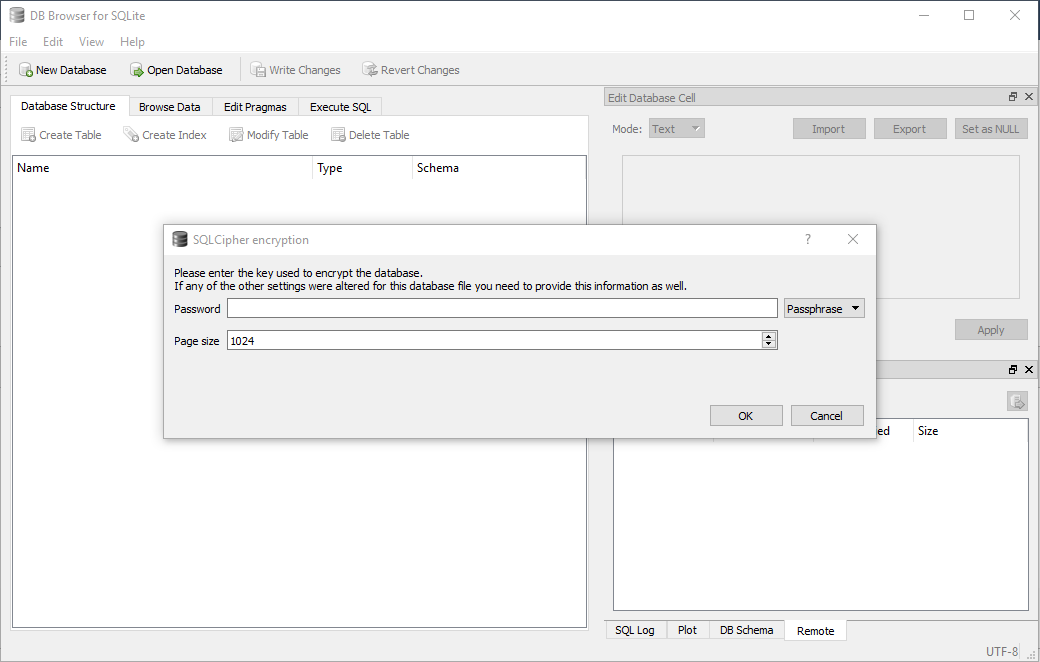The height and width of the screenshot is (662, 1040).
Task: Undock the Edit Database Cell panel
Action: pos(1013,97)
